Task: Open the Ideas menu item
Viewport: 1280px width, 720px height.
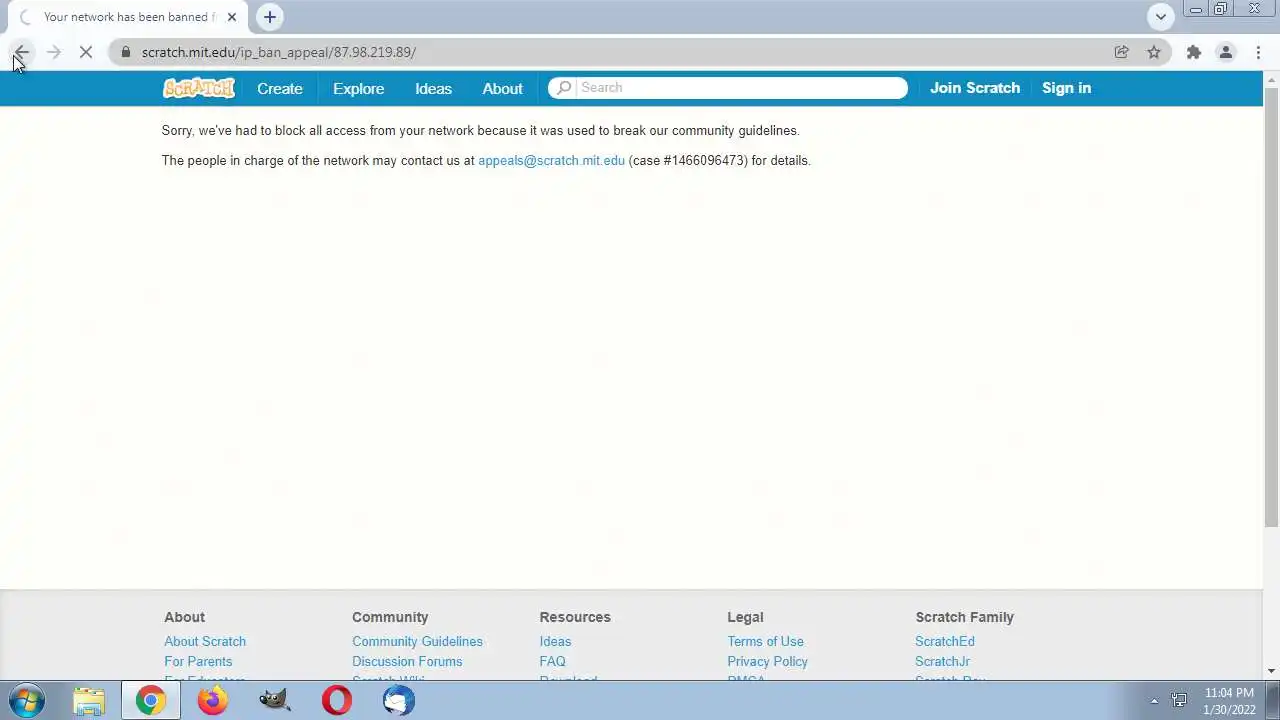Action: point(433,88)
